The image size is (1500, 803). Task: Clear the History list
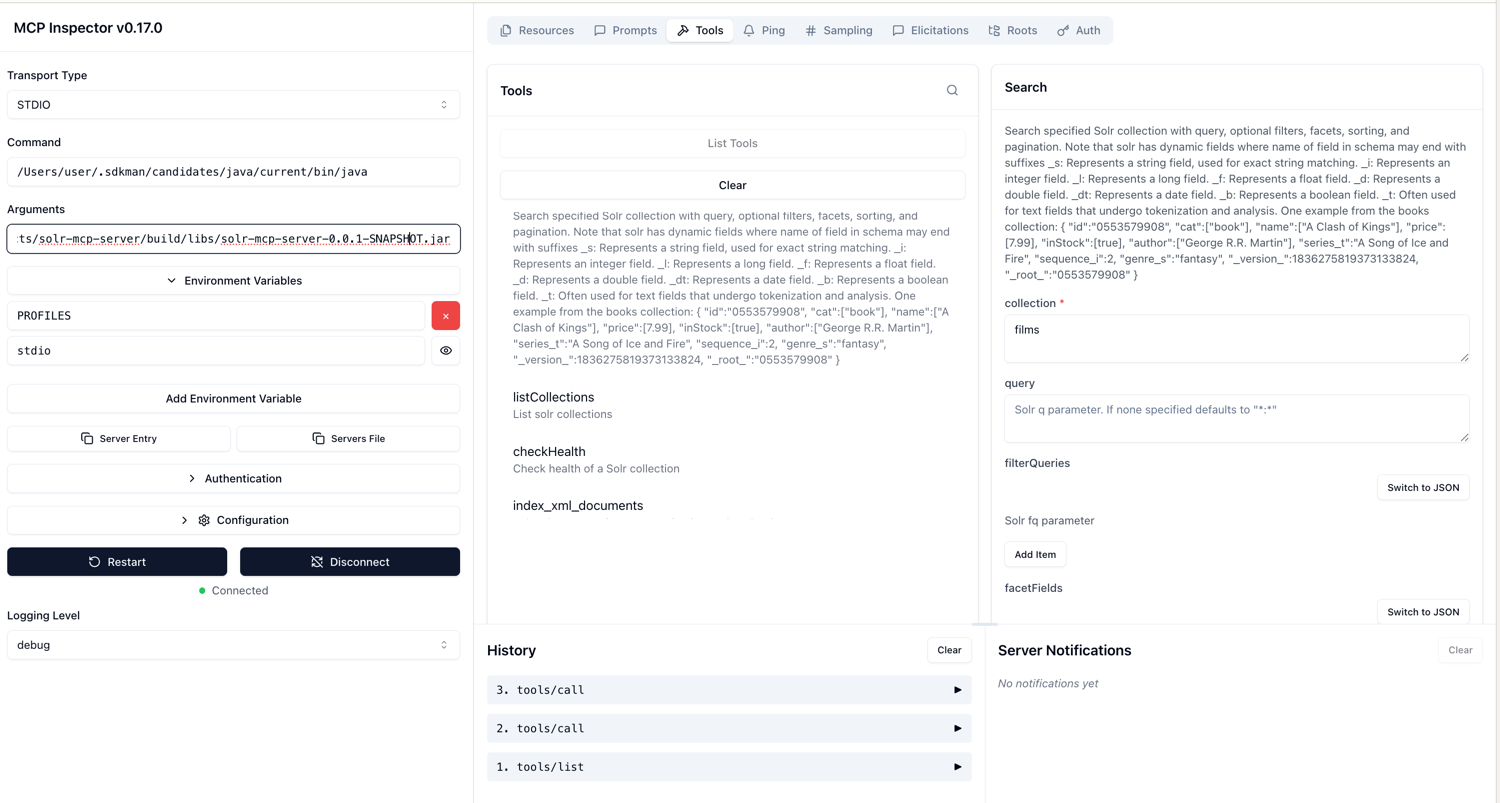tap(949, 650)
